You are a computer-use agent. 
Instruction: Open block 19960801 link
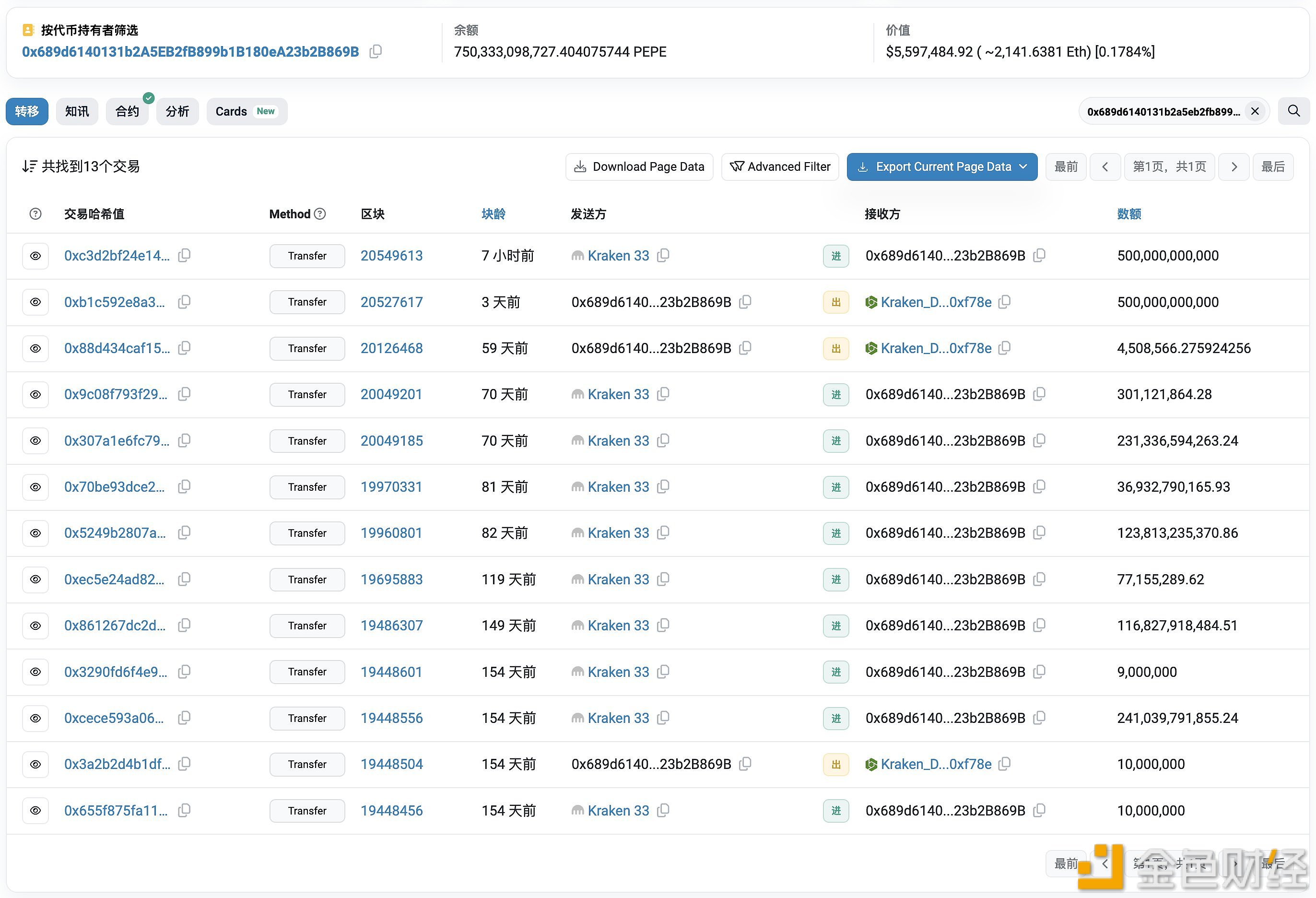click(x=391, y=532)
